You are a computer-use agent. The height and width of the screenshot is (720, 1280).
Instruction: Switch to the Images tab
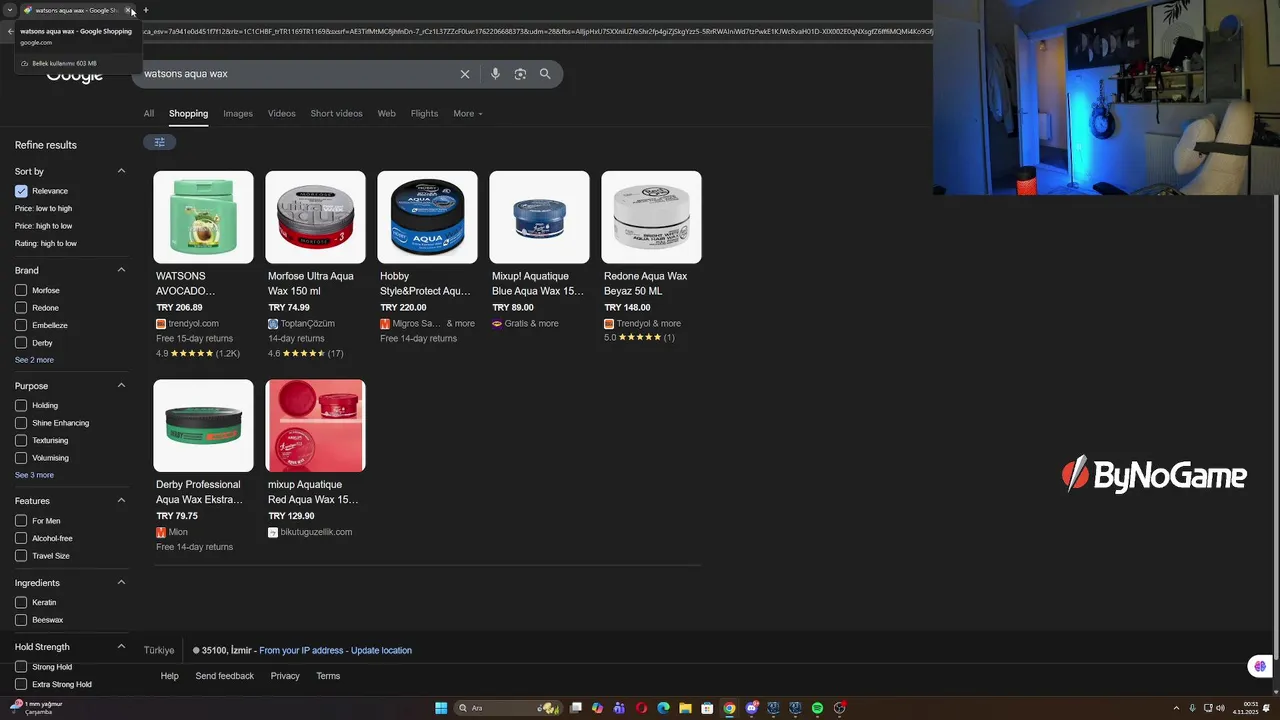238,113
